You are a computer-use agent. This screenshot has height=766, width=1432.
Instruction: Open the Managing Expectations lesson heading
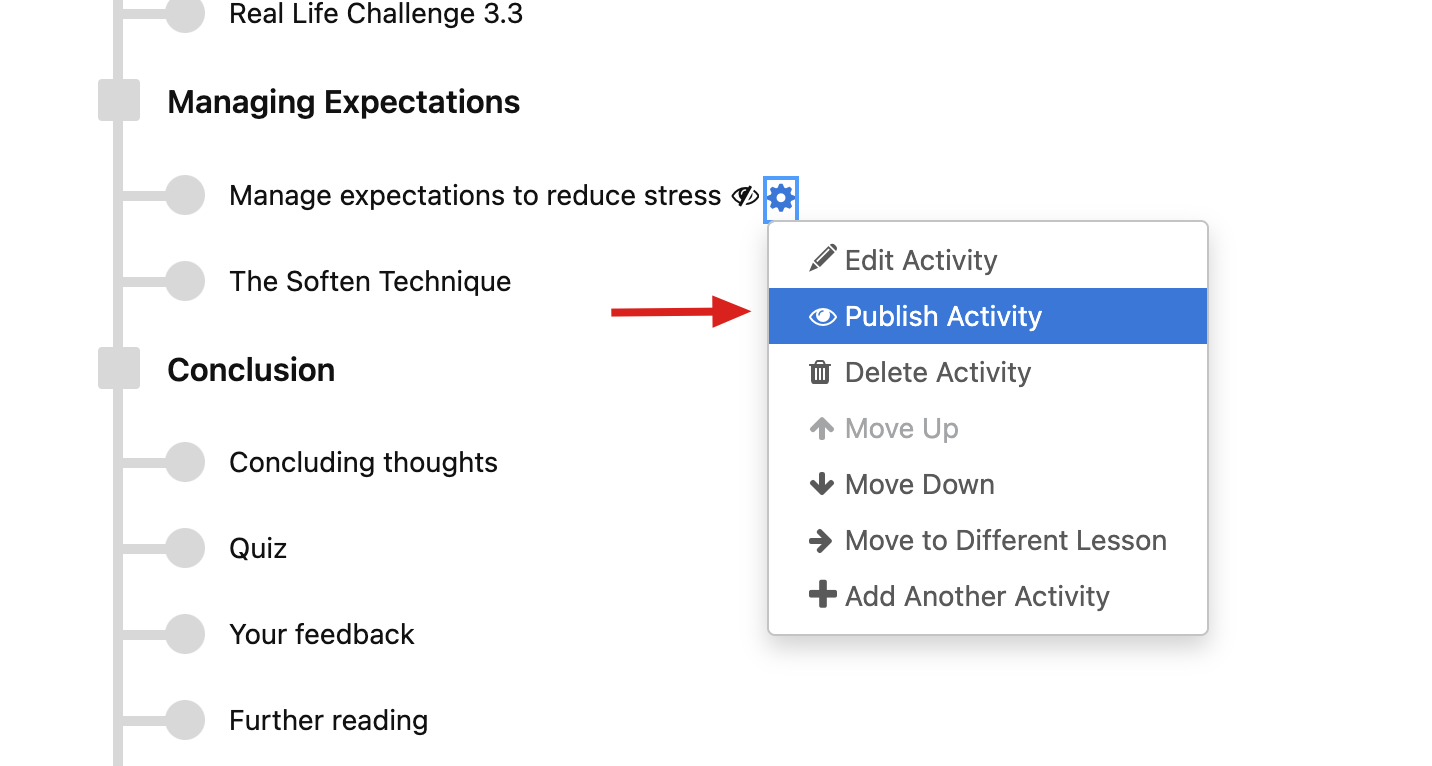[x=344, y=102]
